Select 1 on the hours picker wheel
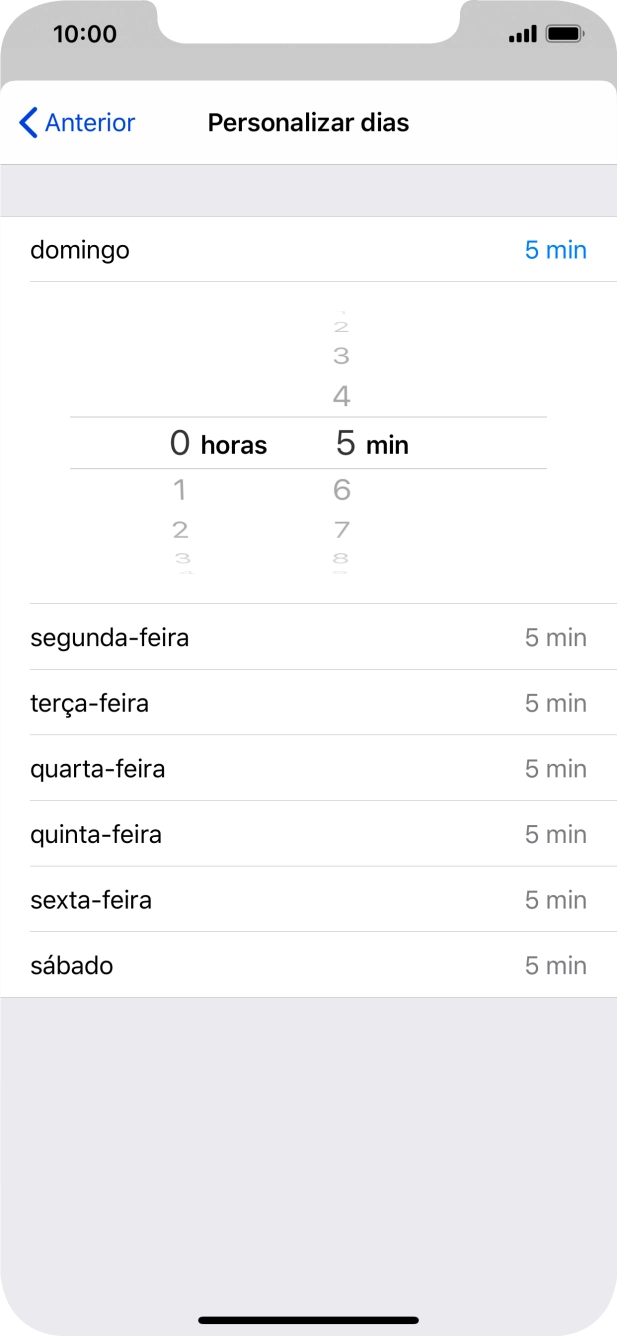 coord(180,489)
